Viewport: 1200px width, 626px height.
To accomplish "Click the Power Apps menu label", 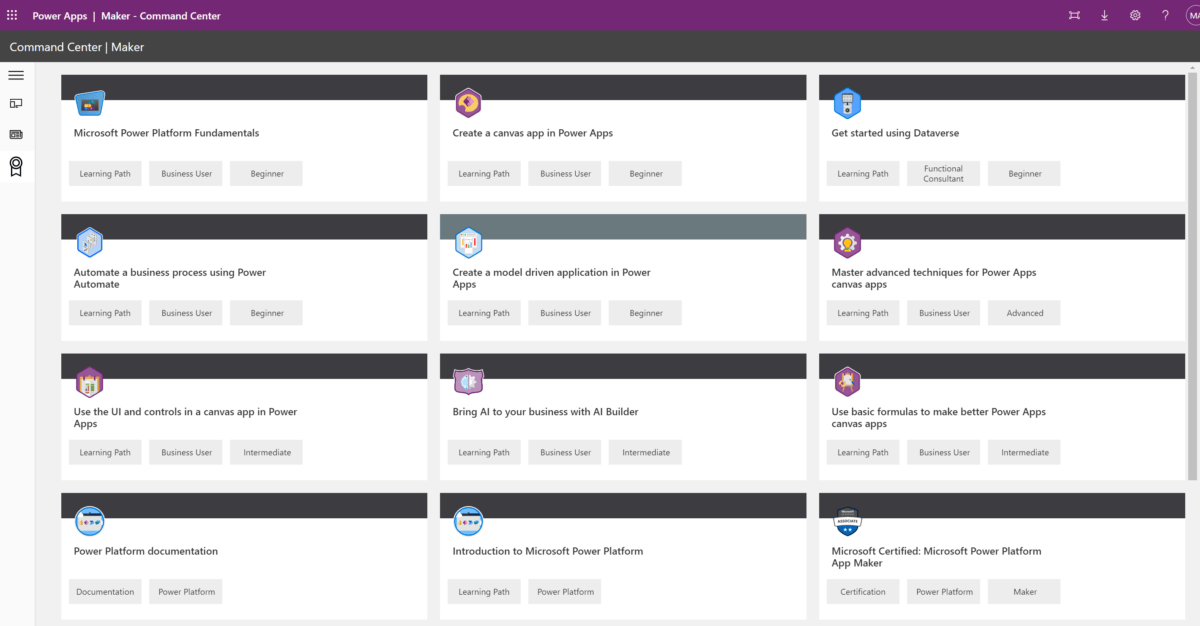I will (59, 15).
